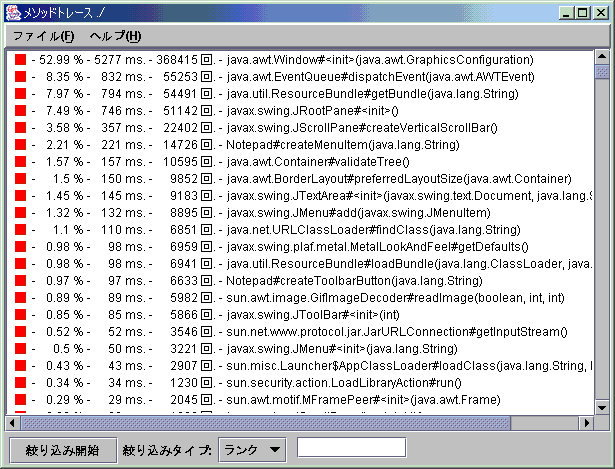
Task: Click red square icon for java.awt.Window#<init> row
Action: [20, 60]
